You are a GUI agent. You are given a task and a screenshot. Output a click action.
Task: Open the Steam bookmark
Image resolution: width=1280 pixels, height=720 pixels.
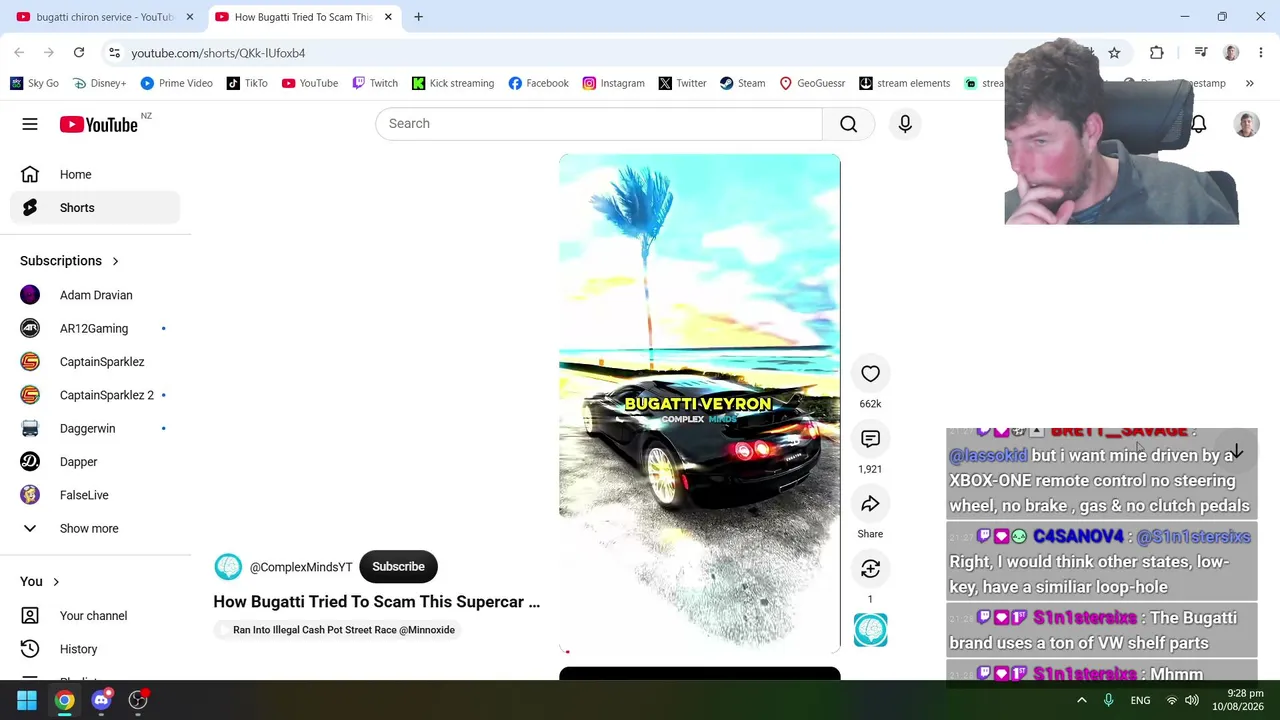[x=742, y=83]
